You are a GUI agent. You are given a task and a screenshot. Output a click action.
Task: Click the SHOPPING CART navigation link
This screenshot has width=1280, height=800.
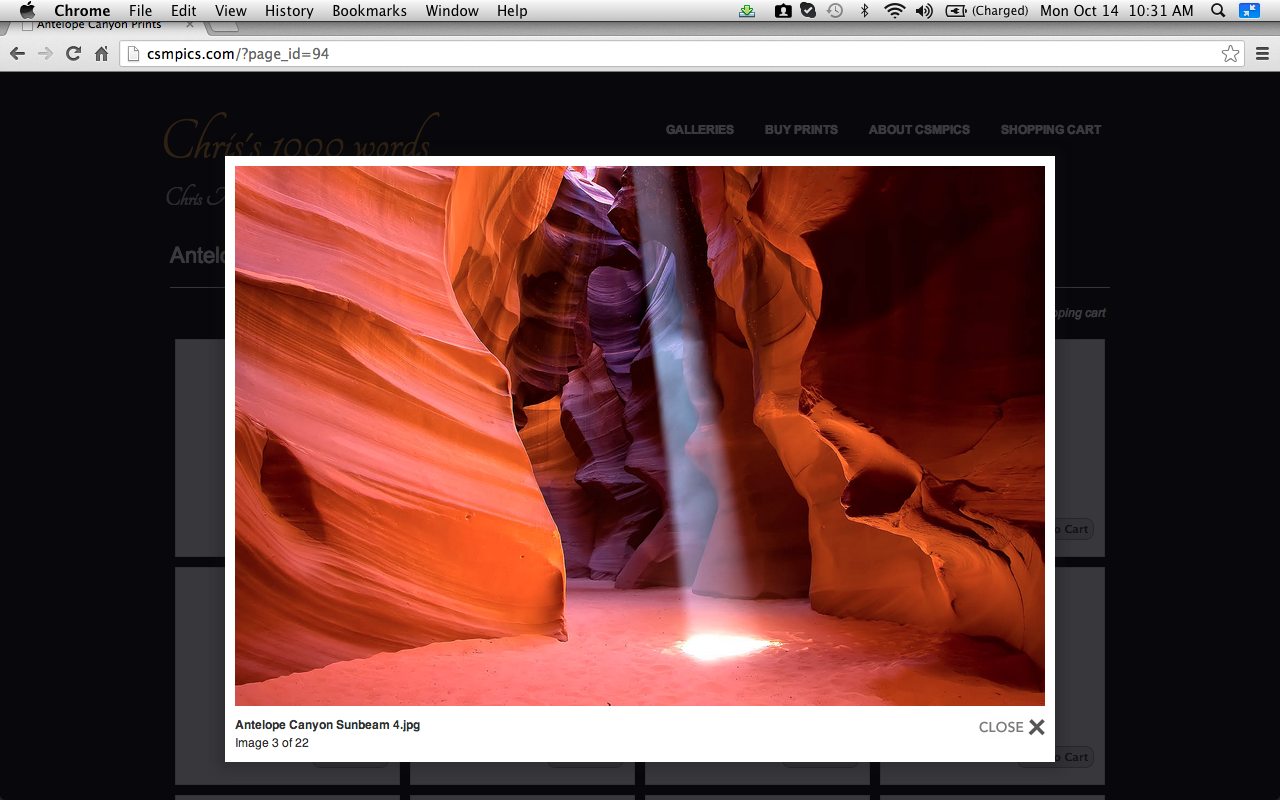click(x=1051, y=130)
